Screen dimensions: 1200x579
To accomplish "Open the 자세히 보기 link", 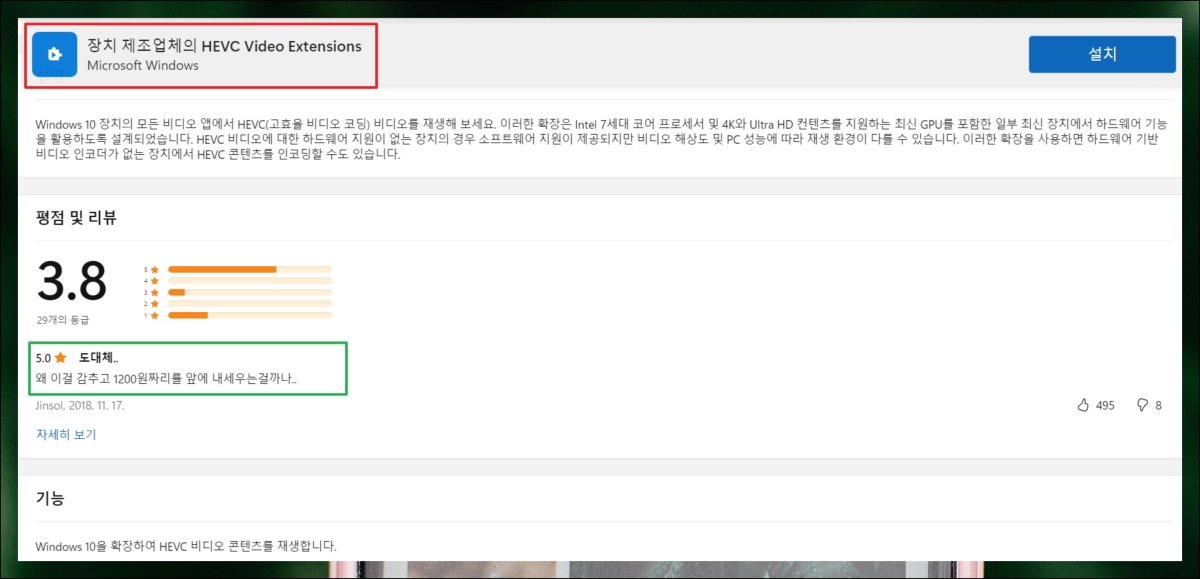I will [66, 435].
